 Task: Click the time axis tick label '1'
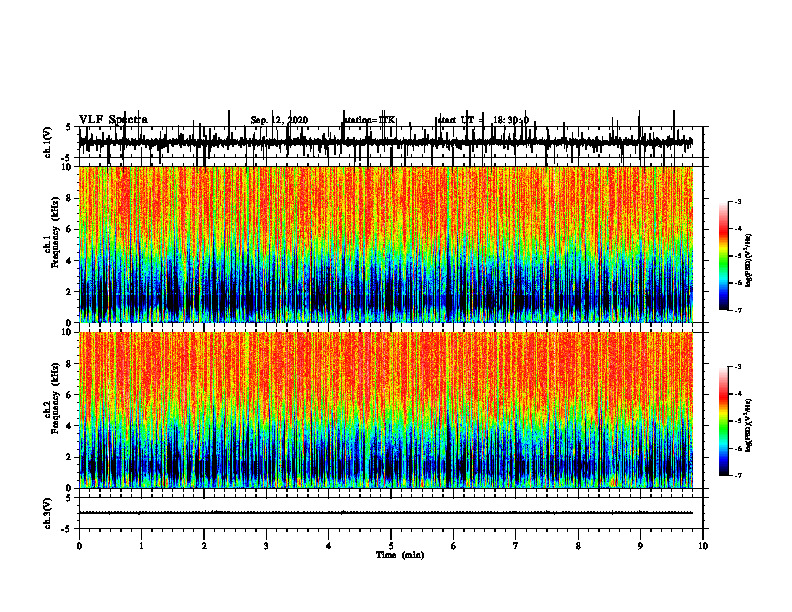[141, 546]
